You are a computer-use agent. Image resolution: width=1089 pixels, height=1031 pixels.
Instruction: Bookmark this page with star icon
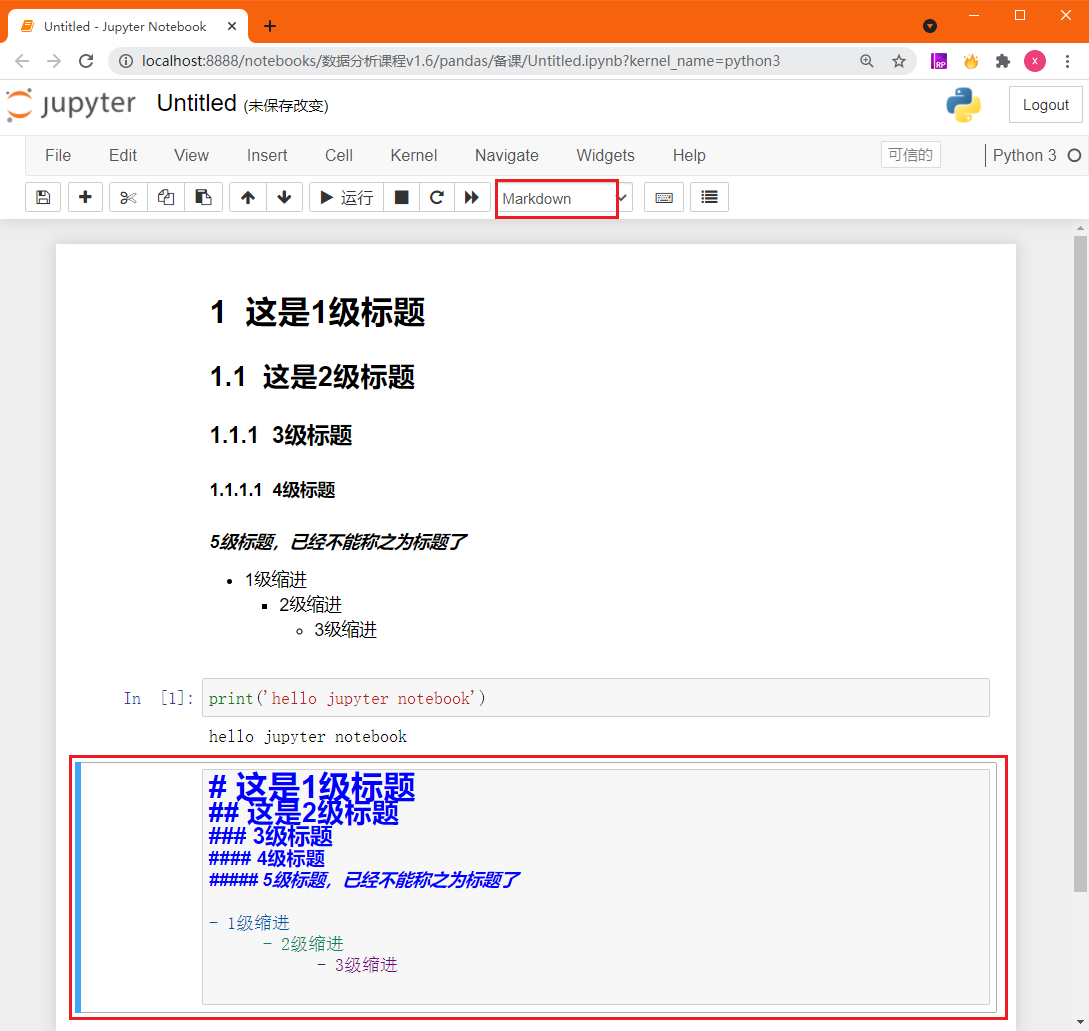[899, 61]
